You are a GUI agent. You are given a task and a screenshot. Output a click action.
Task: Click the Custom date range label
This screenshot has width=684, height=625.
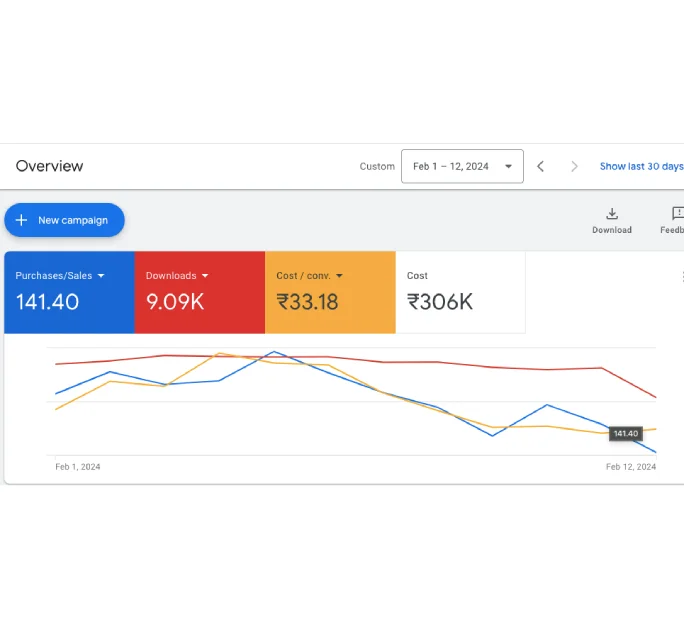(x=377, y=166)
